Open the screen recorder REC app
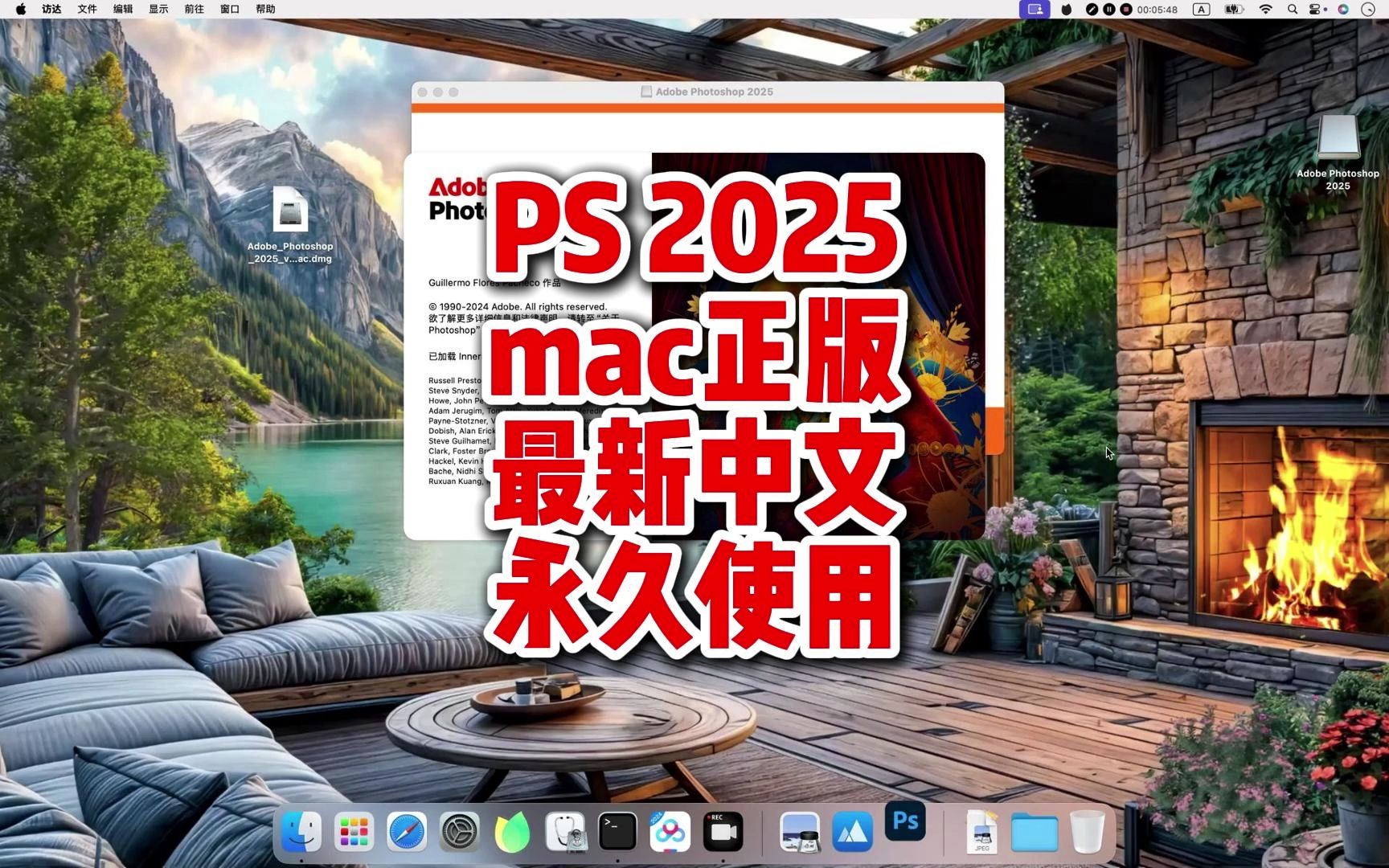1389x868 pixels. [722, 832]
